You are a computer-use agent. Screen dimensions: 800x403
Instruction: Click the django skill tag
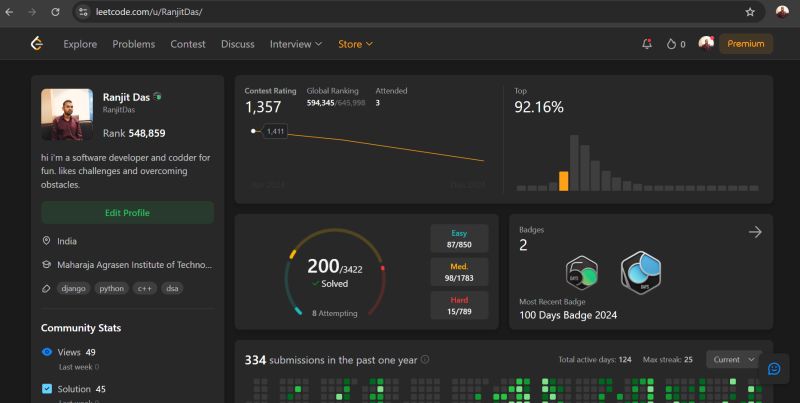click(73, 288)
